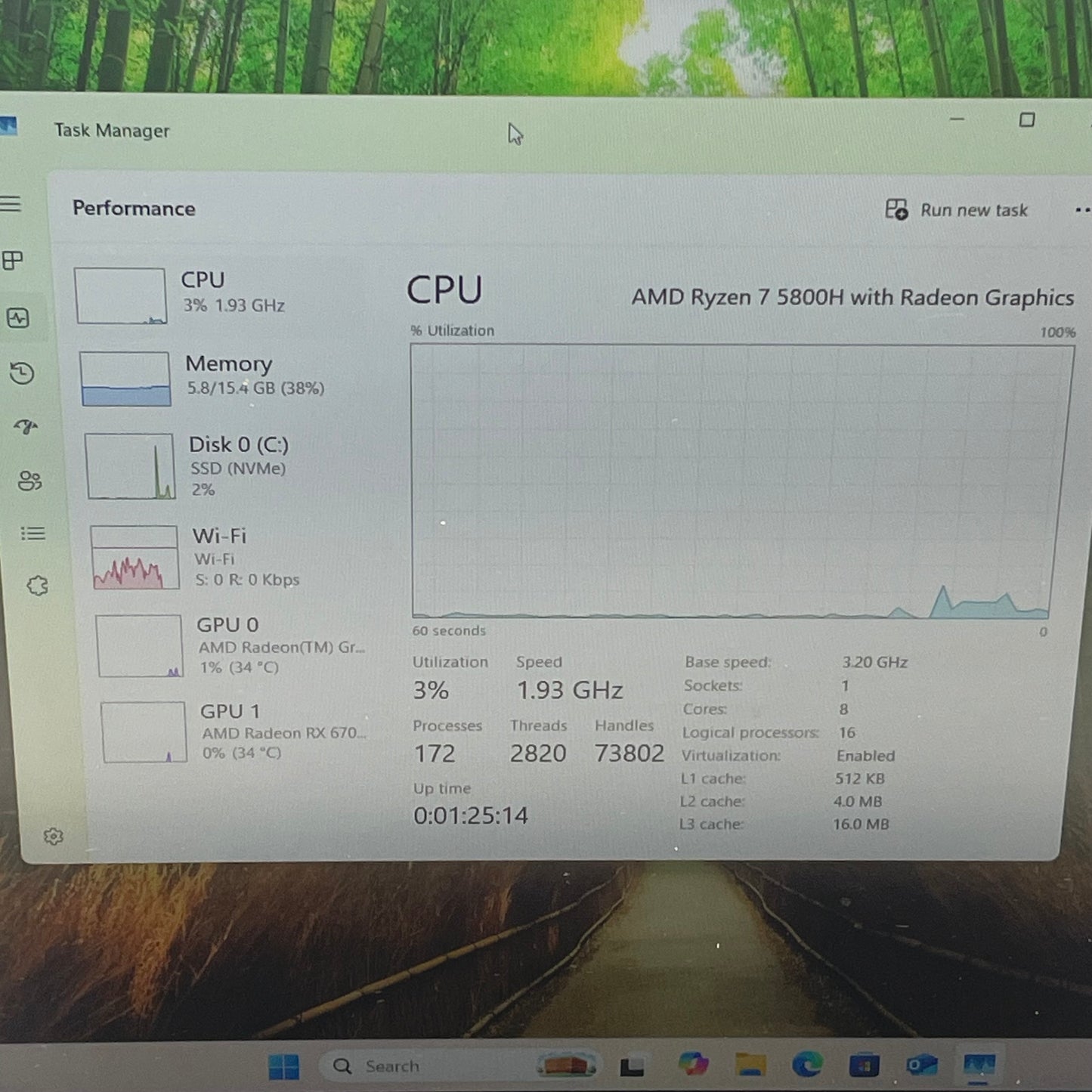Open the App history page icon
1092x1092 pixels.
coord(22,373)
